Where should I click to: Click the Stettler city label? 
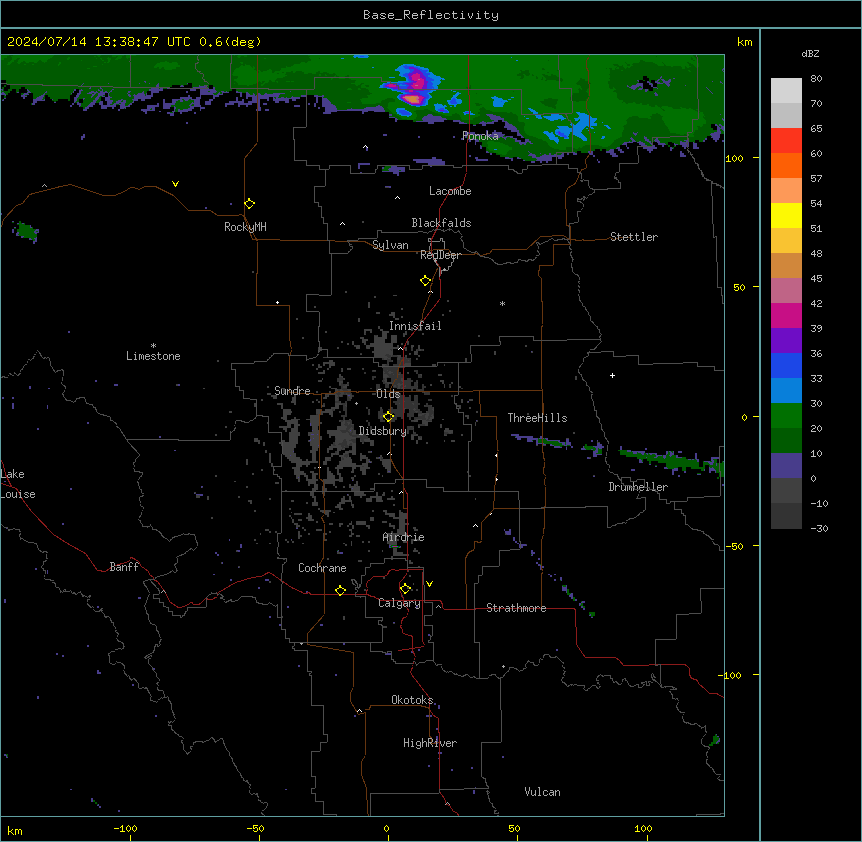[x=634, y=237]
